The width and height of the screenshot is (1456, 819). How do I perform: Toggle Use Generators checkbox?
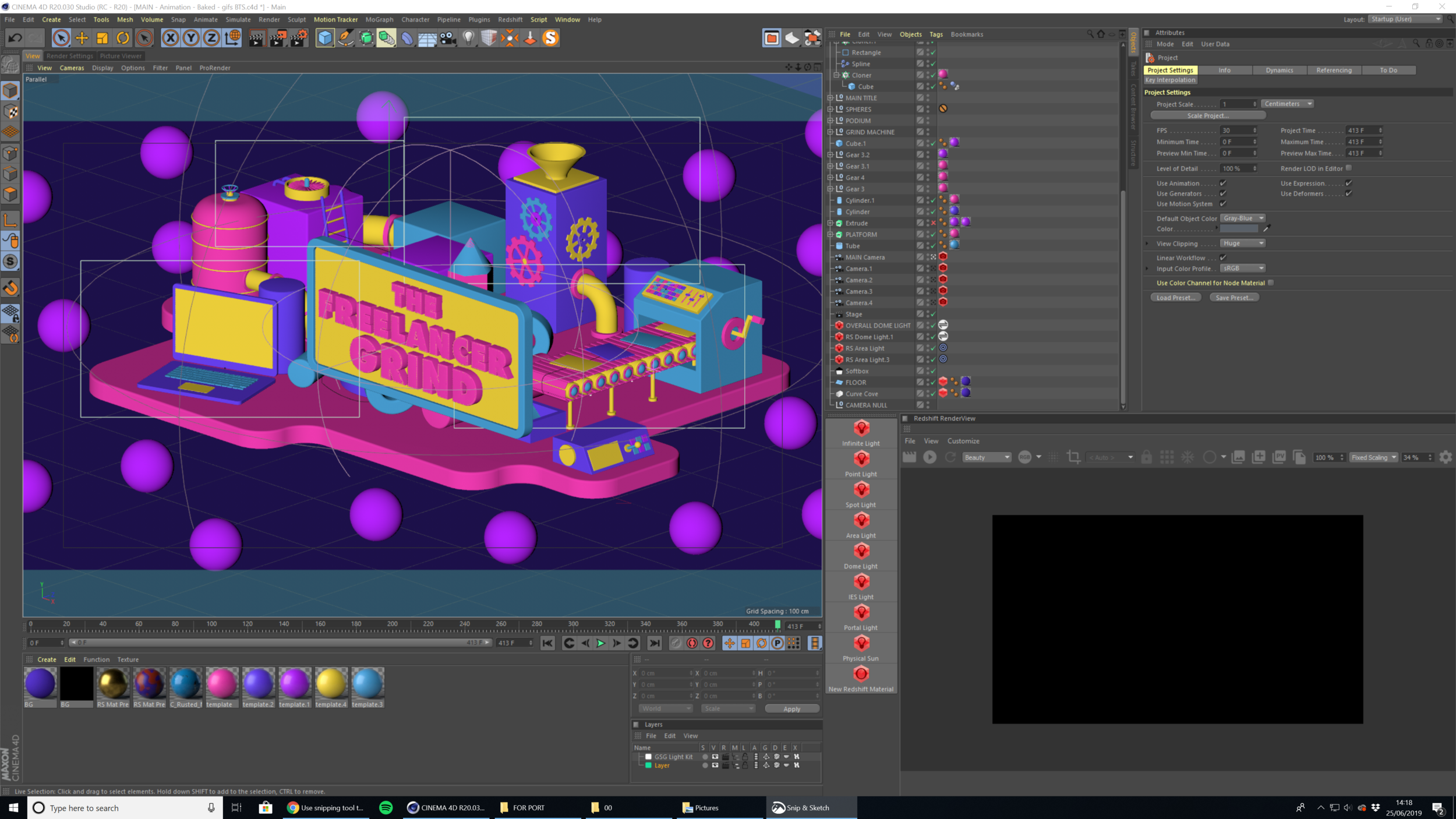[1223, 193]
